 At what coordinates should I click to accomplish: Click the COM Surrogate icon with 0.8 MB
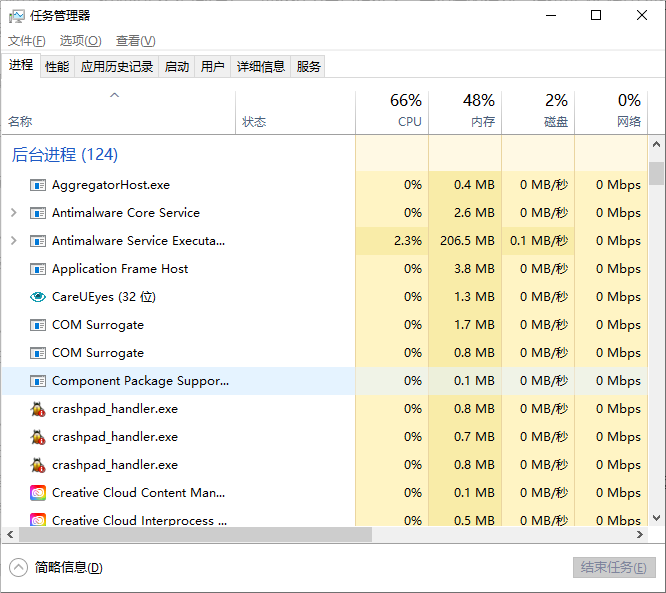click(38, 353)
